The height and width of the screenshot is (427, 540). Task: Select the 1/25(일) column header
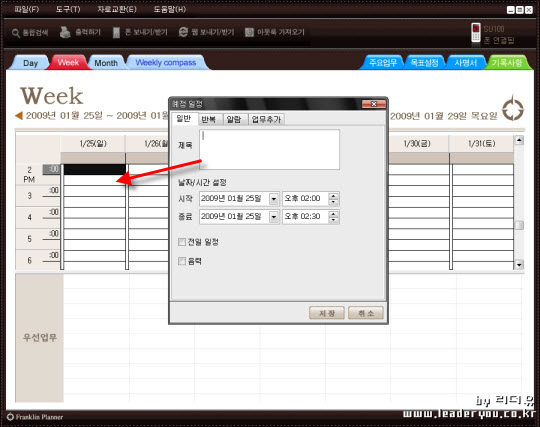click(93, 144)
